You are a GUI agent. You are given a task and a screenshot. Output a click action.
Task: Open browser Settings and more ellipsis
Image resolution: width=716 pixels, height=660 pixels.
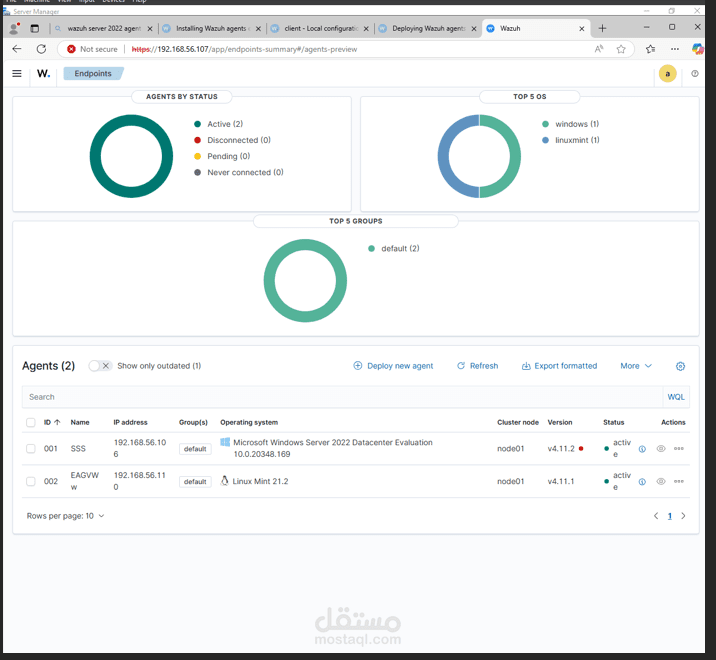tap(674, 49)
